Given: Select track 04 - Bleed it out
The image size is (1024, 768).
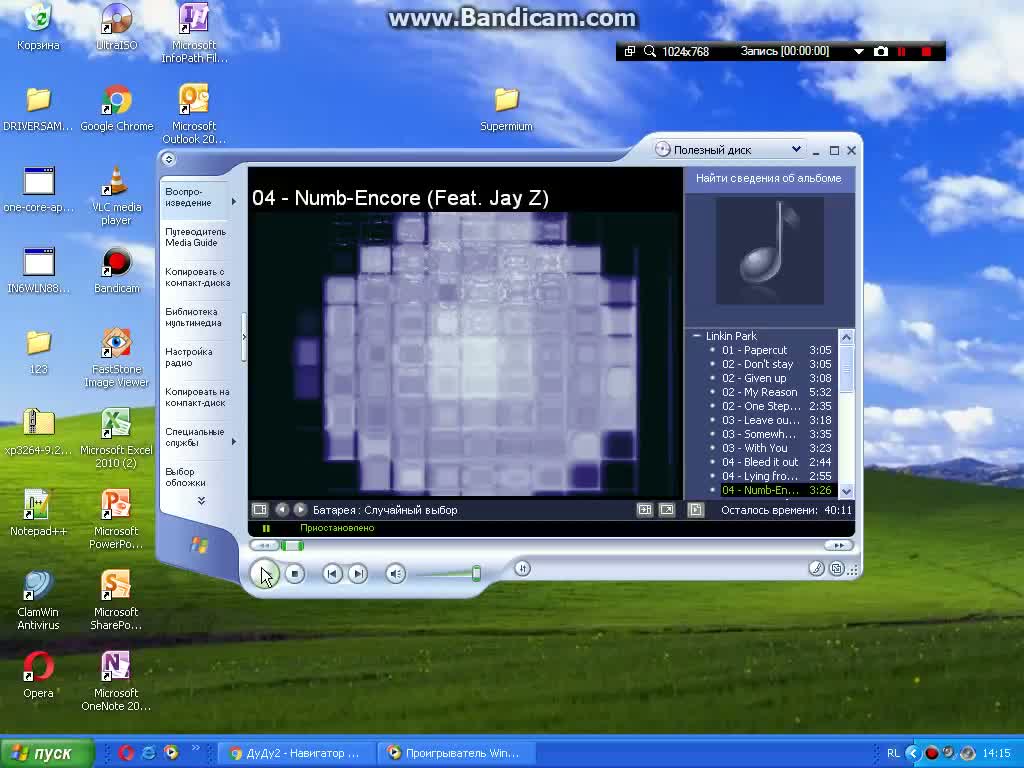Looking at the screenshot, I should point(771,462).
